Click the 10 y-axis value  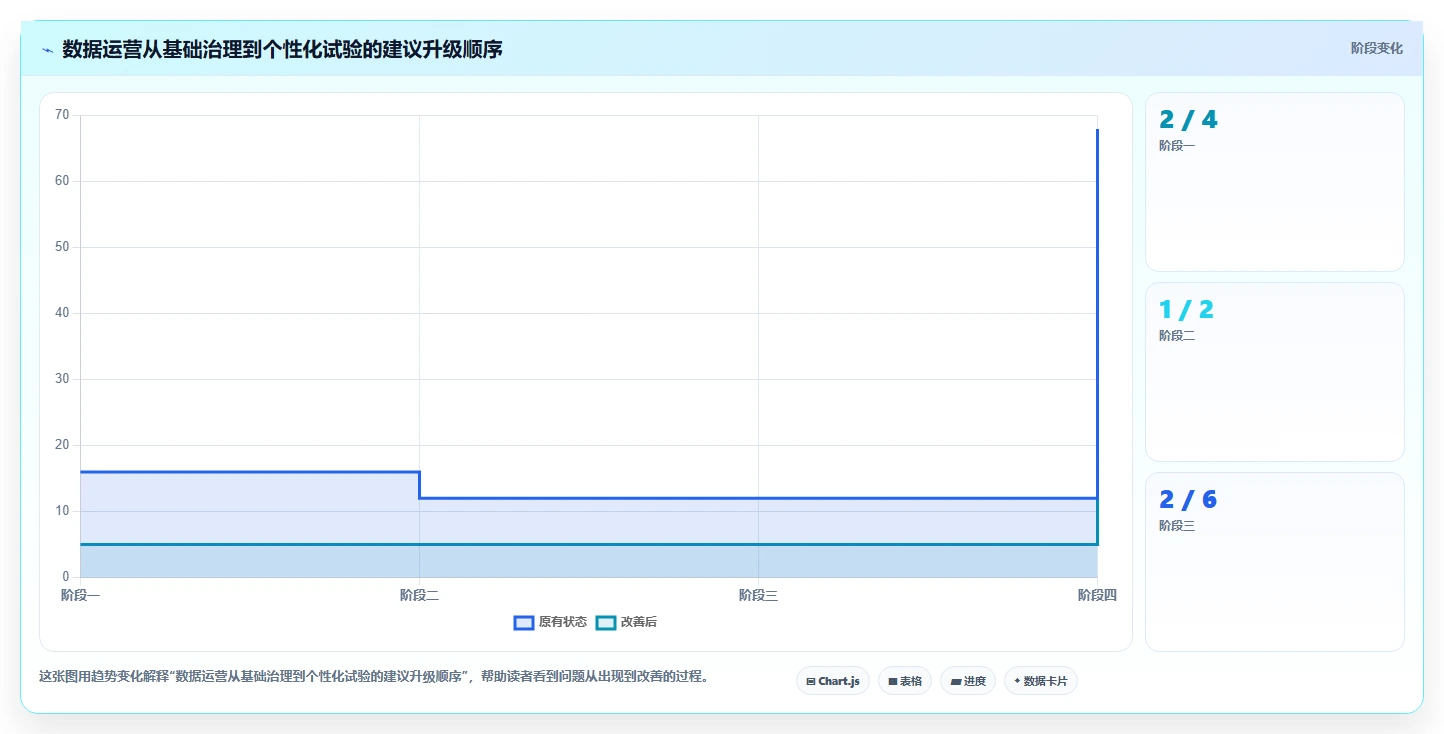tap(62, 511)
